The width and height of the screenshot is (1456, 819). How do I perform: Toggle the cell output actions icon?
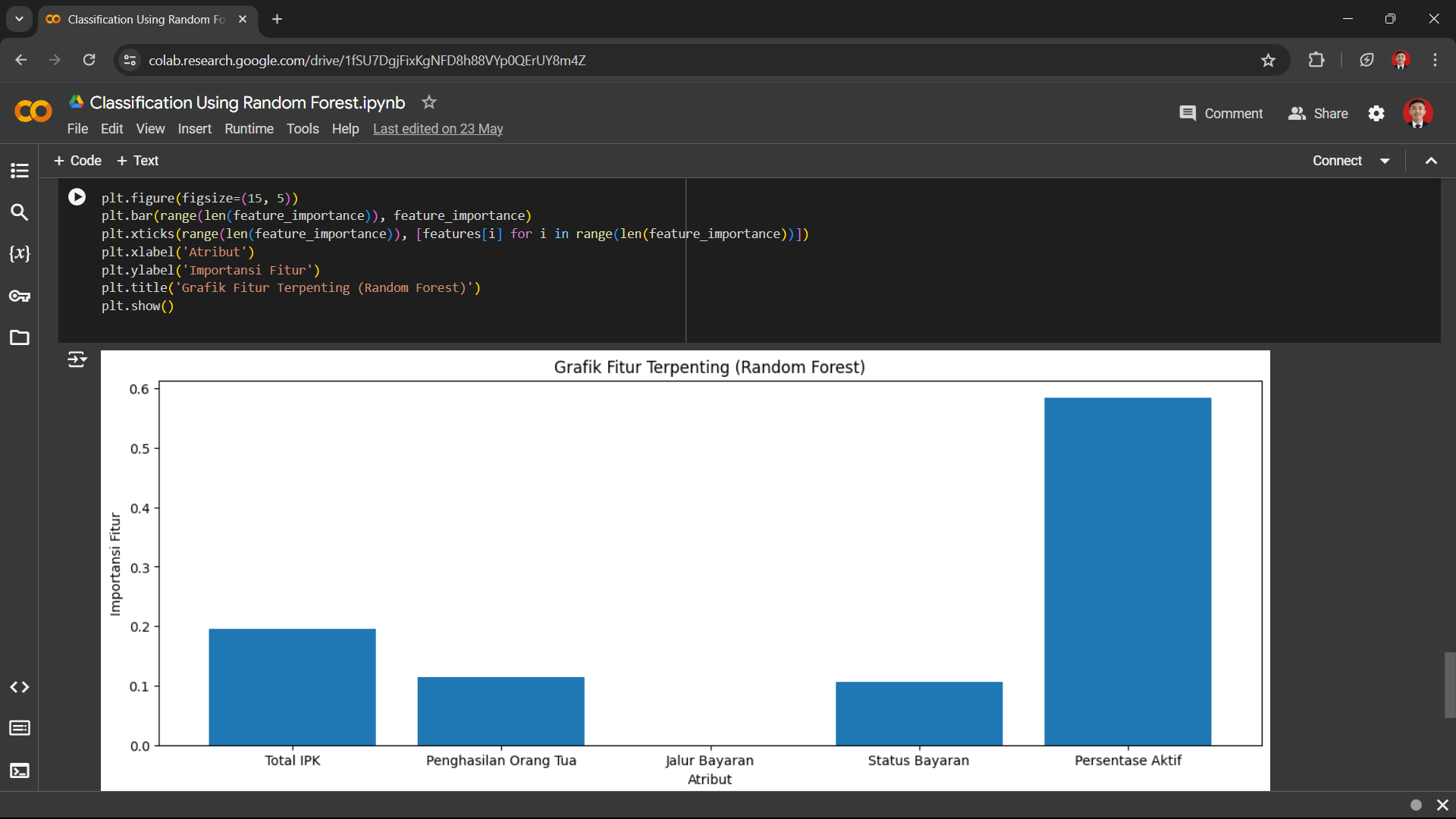tap(77, 359)
